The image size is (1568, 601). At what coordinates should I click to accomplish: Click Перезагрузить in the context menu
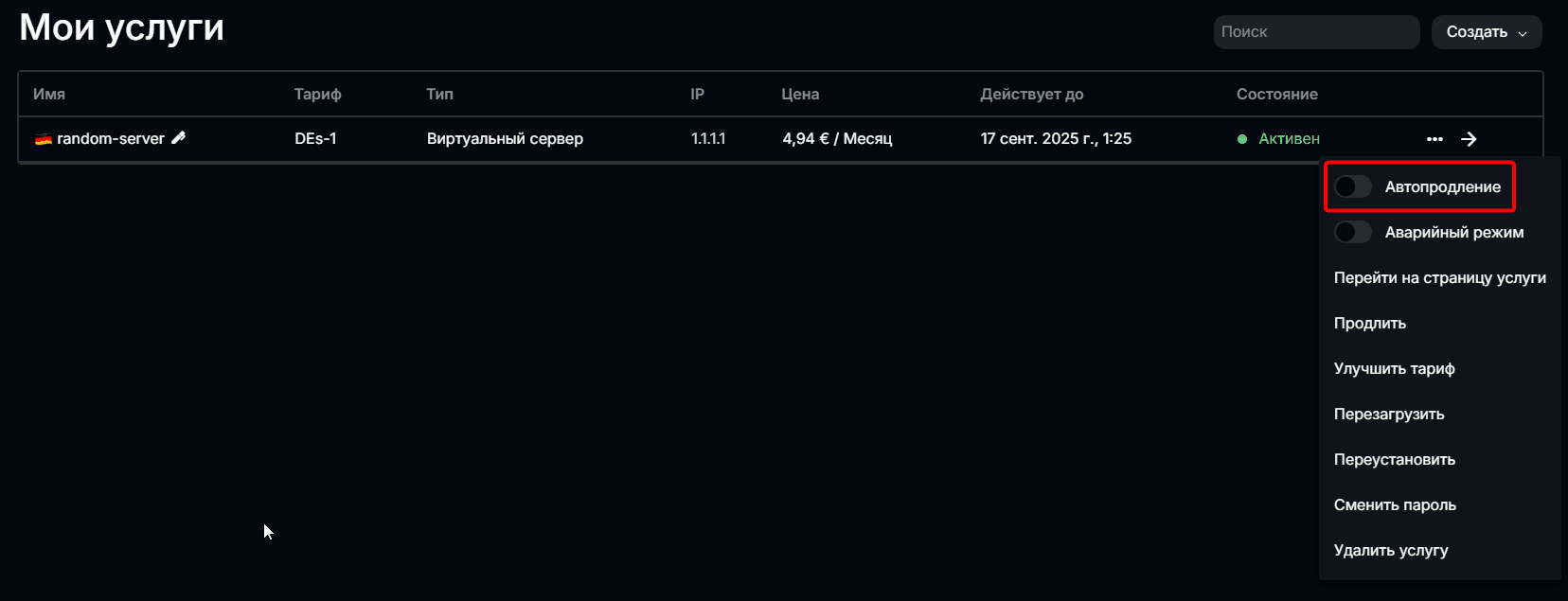(1389, 414)
